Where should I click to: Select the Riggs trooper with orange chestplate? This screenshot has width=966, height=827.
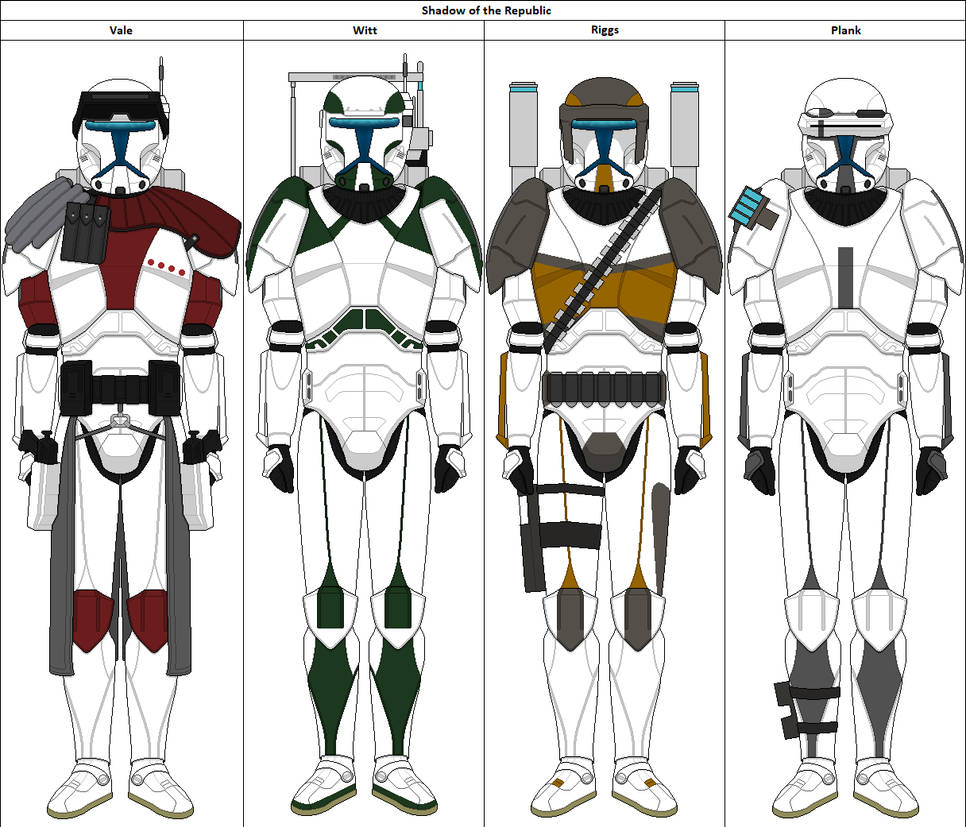tap(604, 447)
